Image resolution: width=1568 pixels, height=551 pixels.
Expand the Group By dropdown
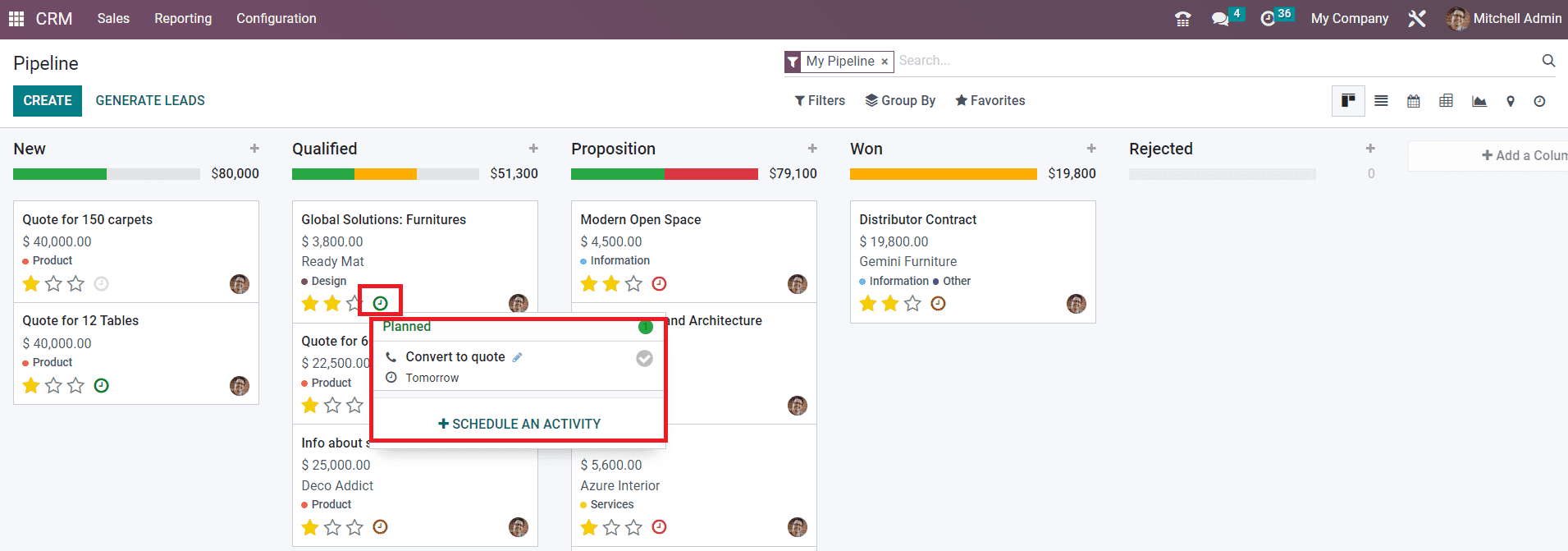(900, 100)
